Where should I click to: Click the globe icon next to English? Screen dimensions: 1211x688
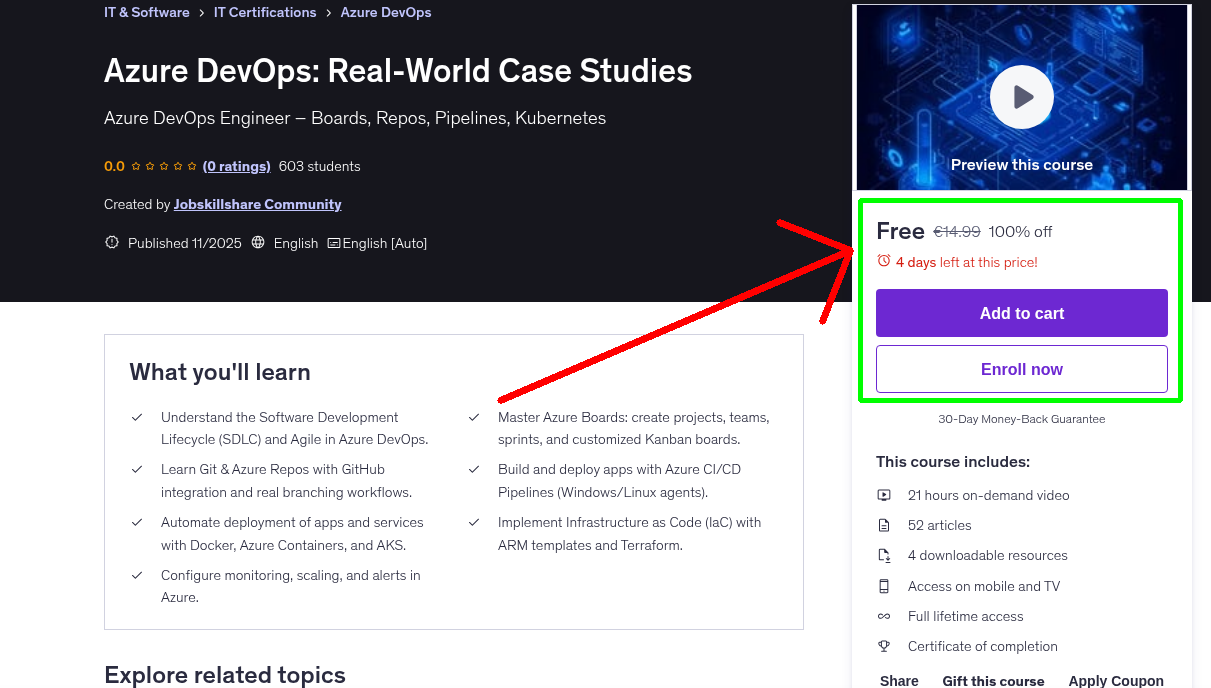[x=258, y=243]
